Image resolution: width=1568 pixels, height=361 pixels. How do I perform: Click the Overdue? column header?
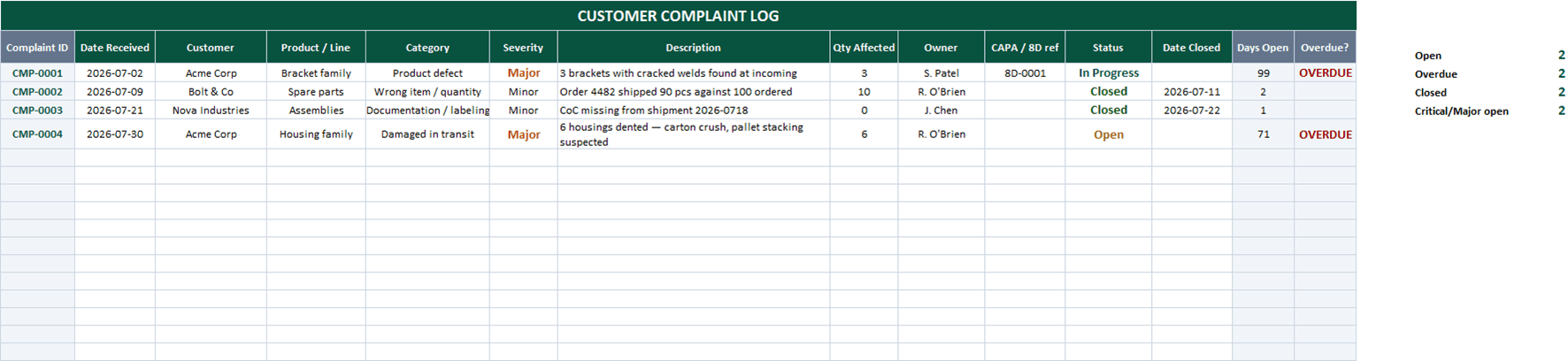[1325, 48]
